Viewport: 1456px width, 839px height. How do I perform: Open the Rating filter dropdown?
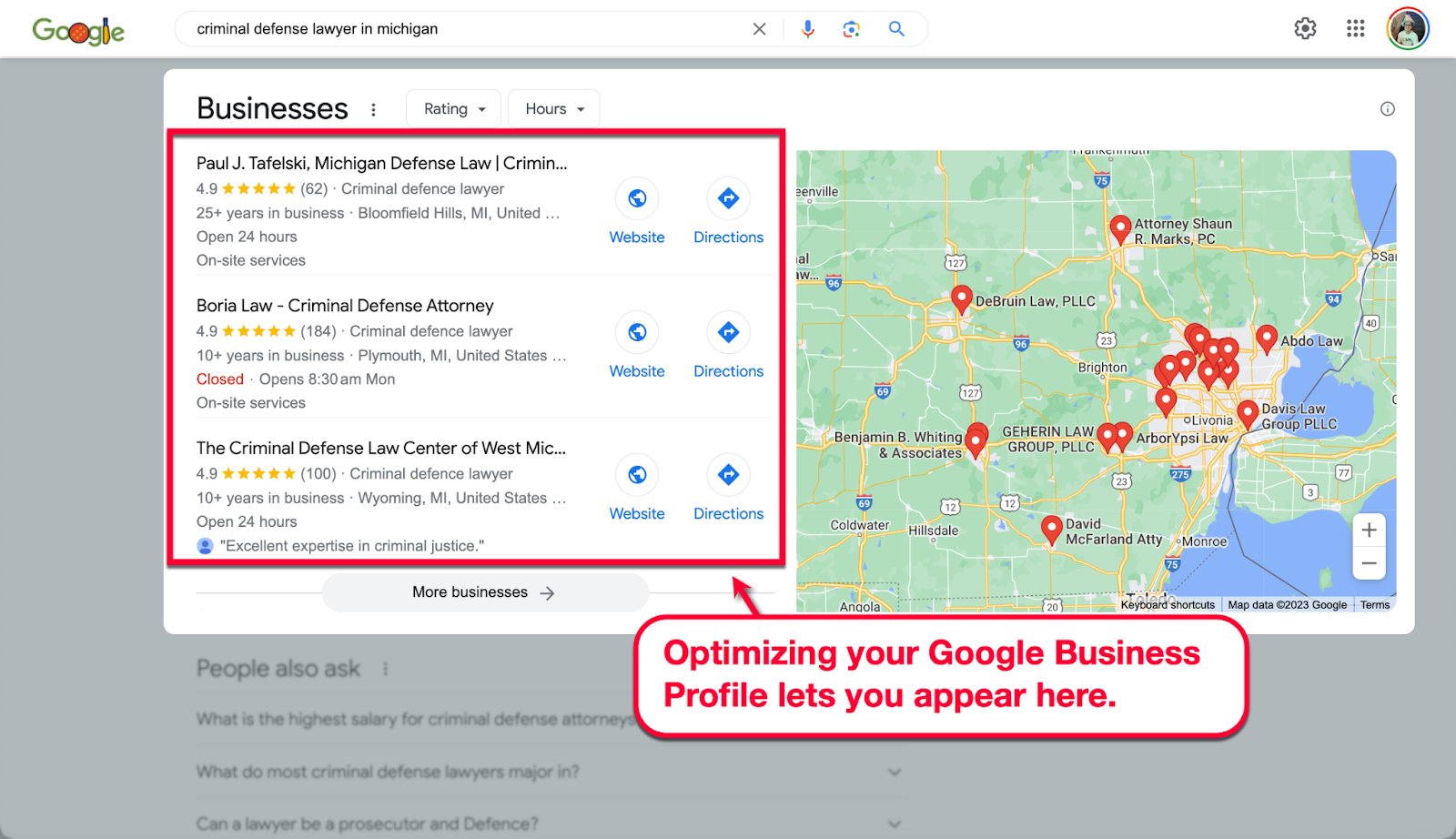coord(453,109)
